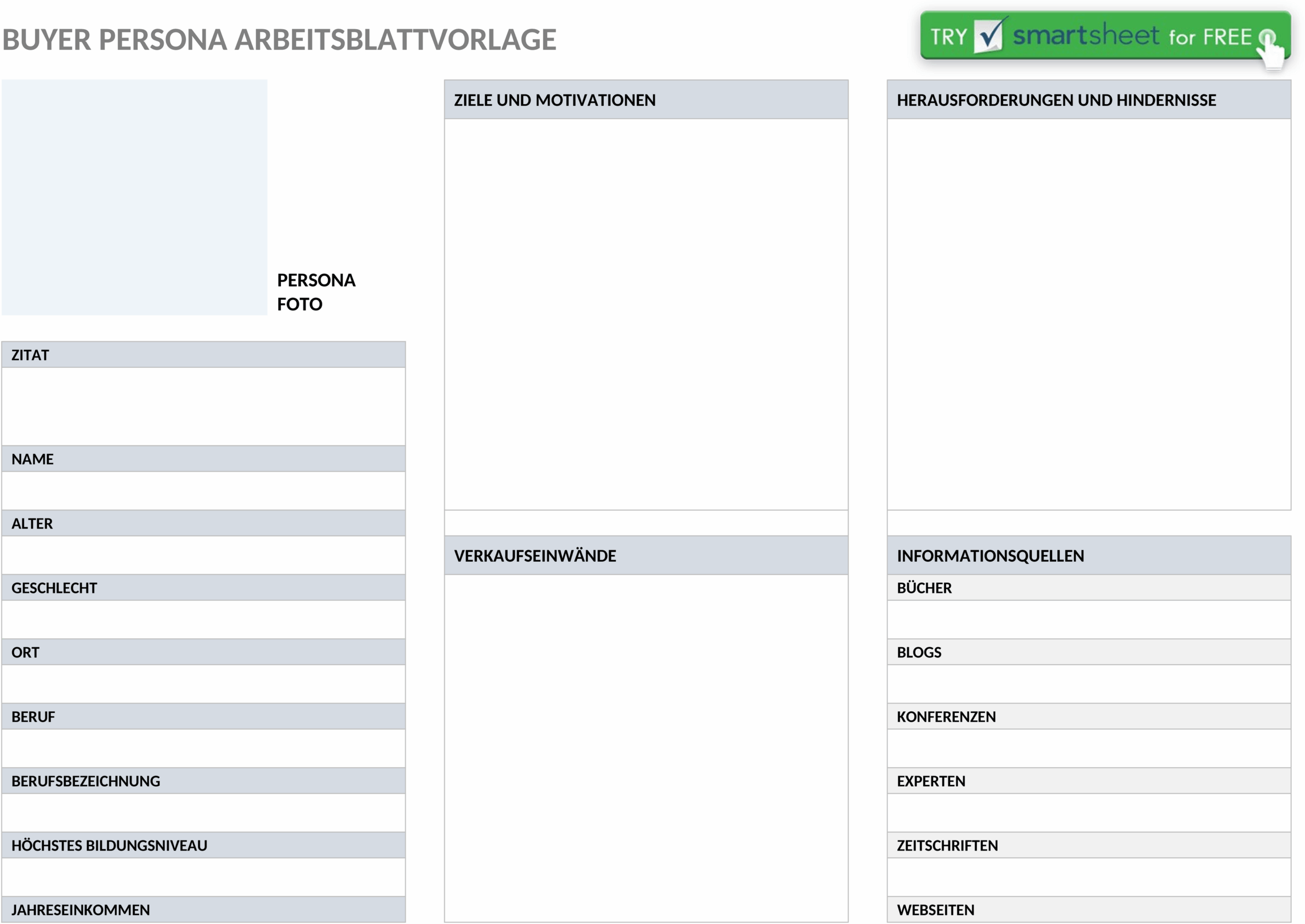This screenshot has height=924, width=1305.
Task: Click the empty field under BERUFSBEZEICHNUNG
Action: (x=204, y=812)
